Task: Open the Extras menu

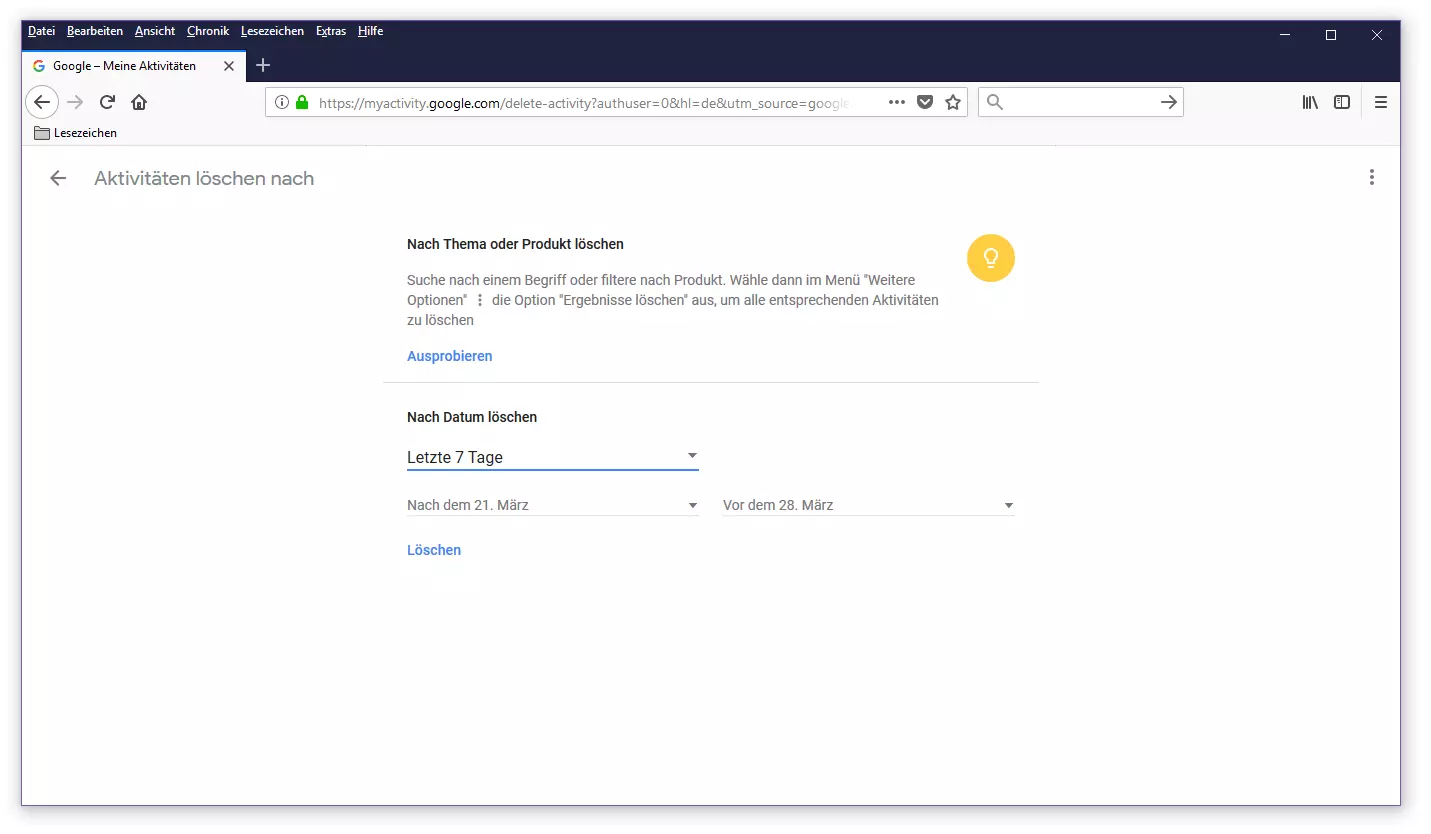Action: [331, 31]
